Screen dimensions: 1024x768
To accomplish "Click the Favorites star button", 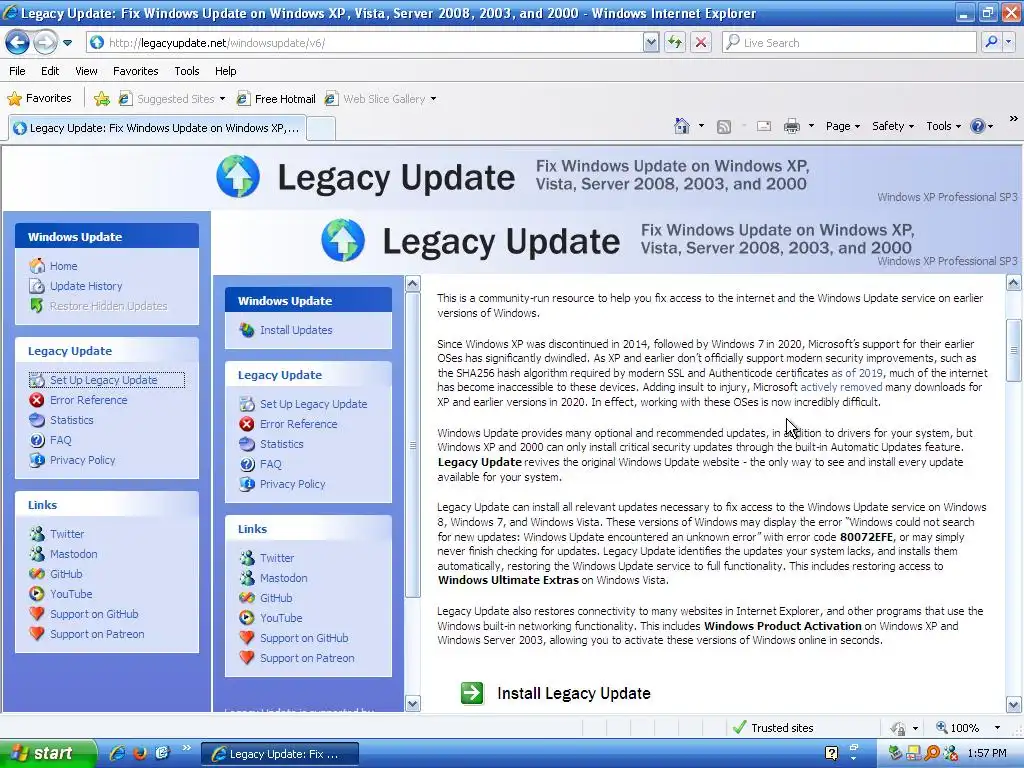I will (39, 99).
